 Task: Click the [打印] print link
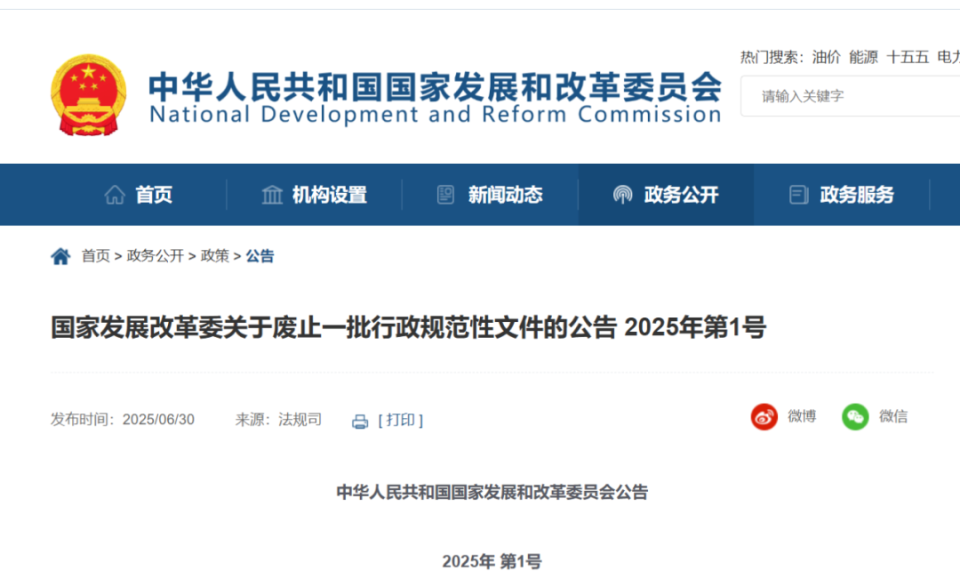[400, 420]
